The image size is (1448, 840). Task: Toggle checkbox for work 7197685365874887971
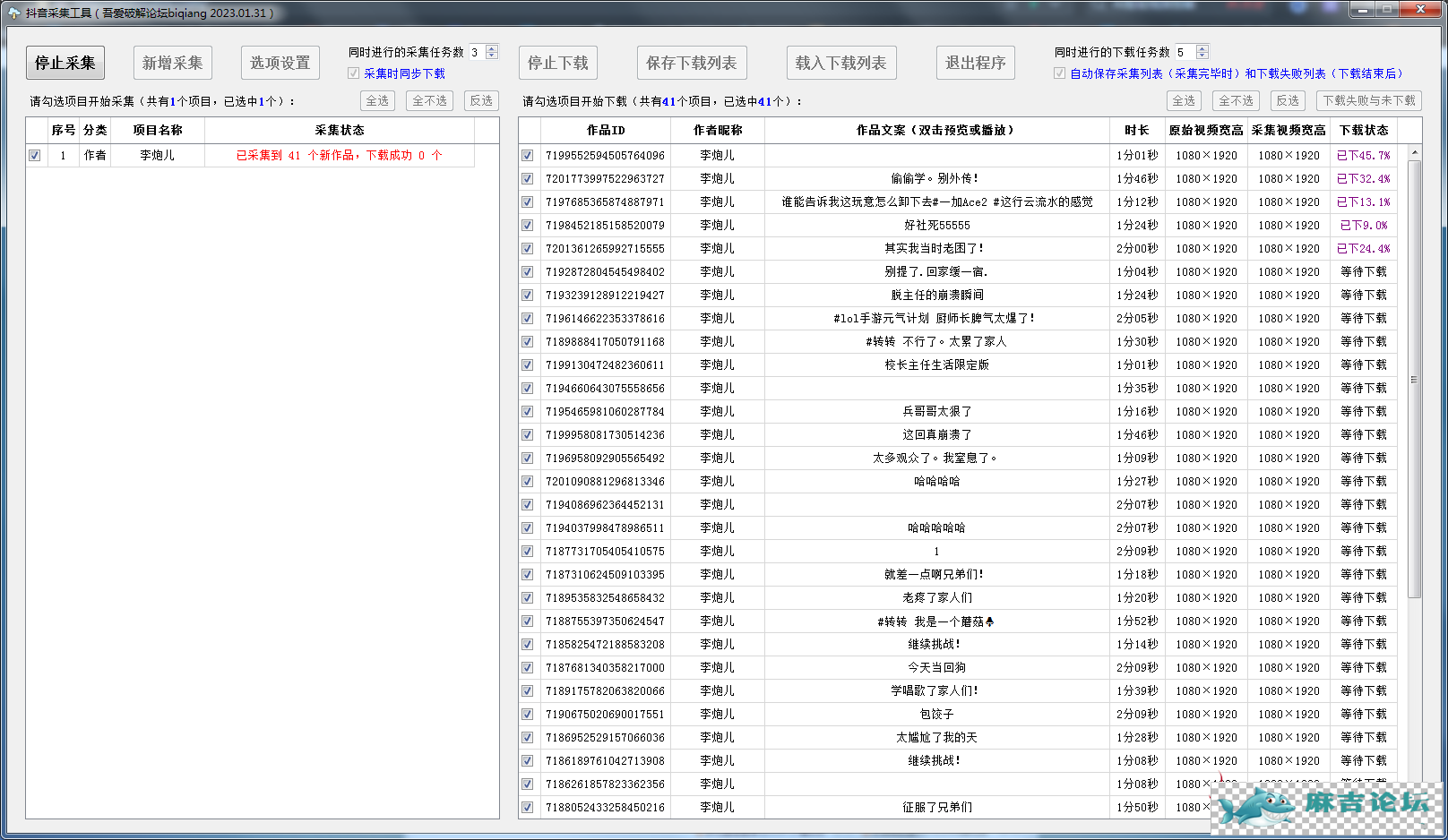click(x=528, y=201)
